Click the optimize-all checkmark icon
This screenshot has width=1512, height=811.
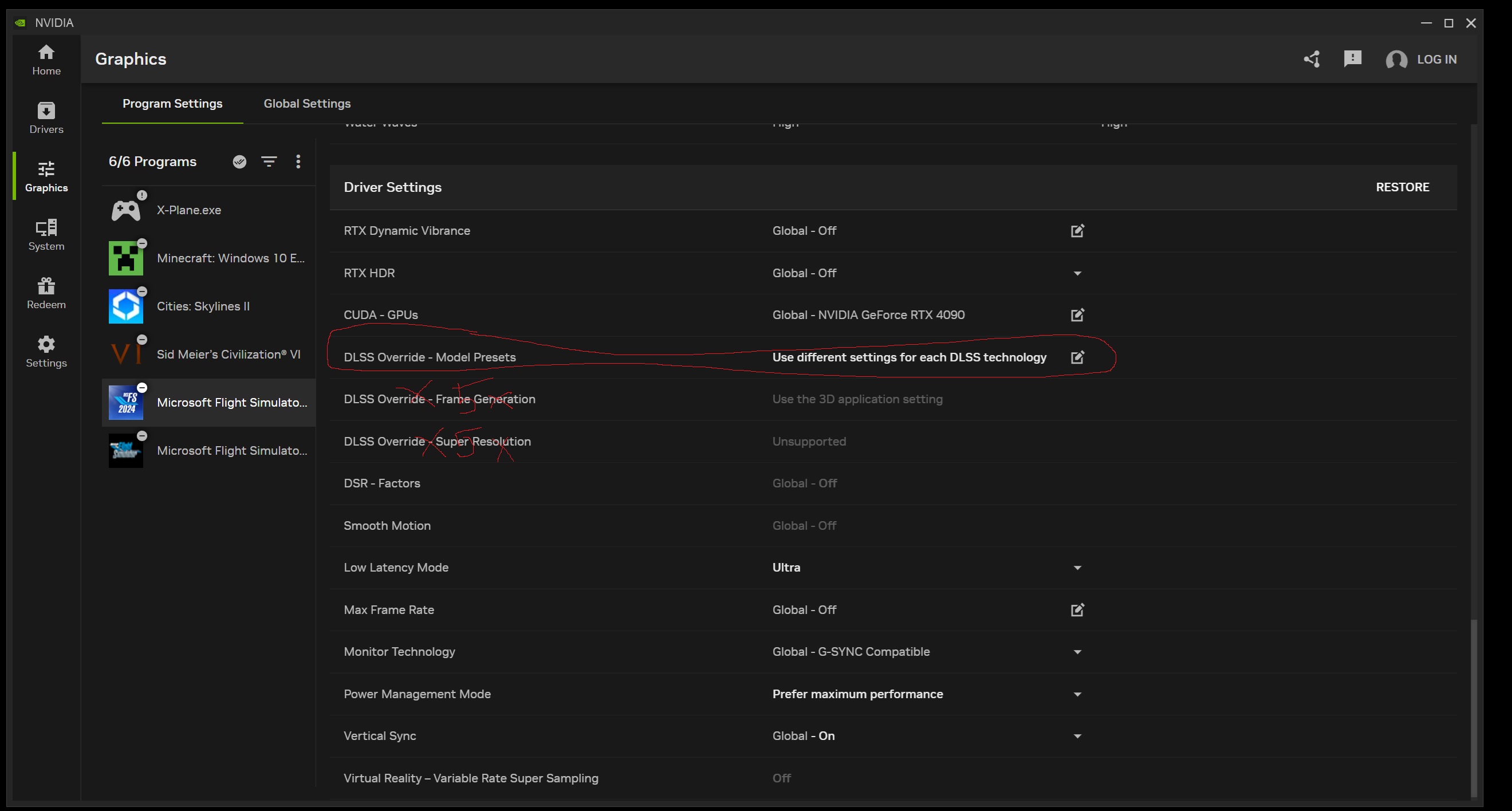coord(239,162)
